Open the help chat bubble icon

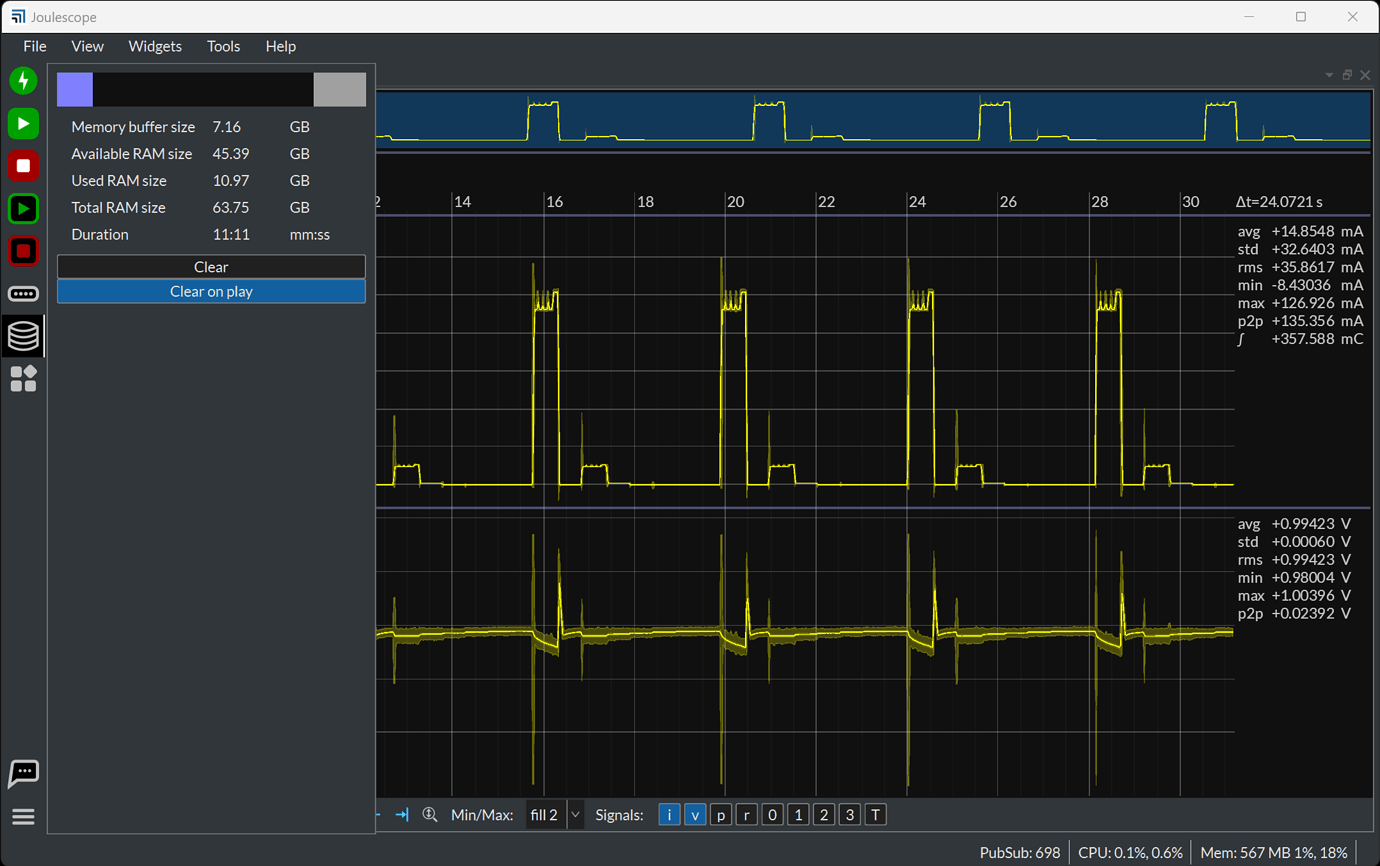tap(23, 773)
